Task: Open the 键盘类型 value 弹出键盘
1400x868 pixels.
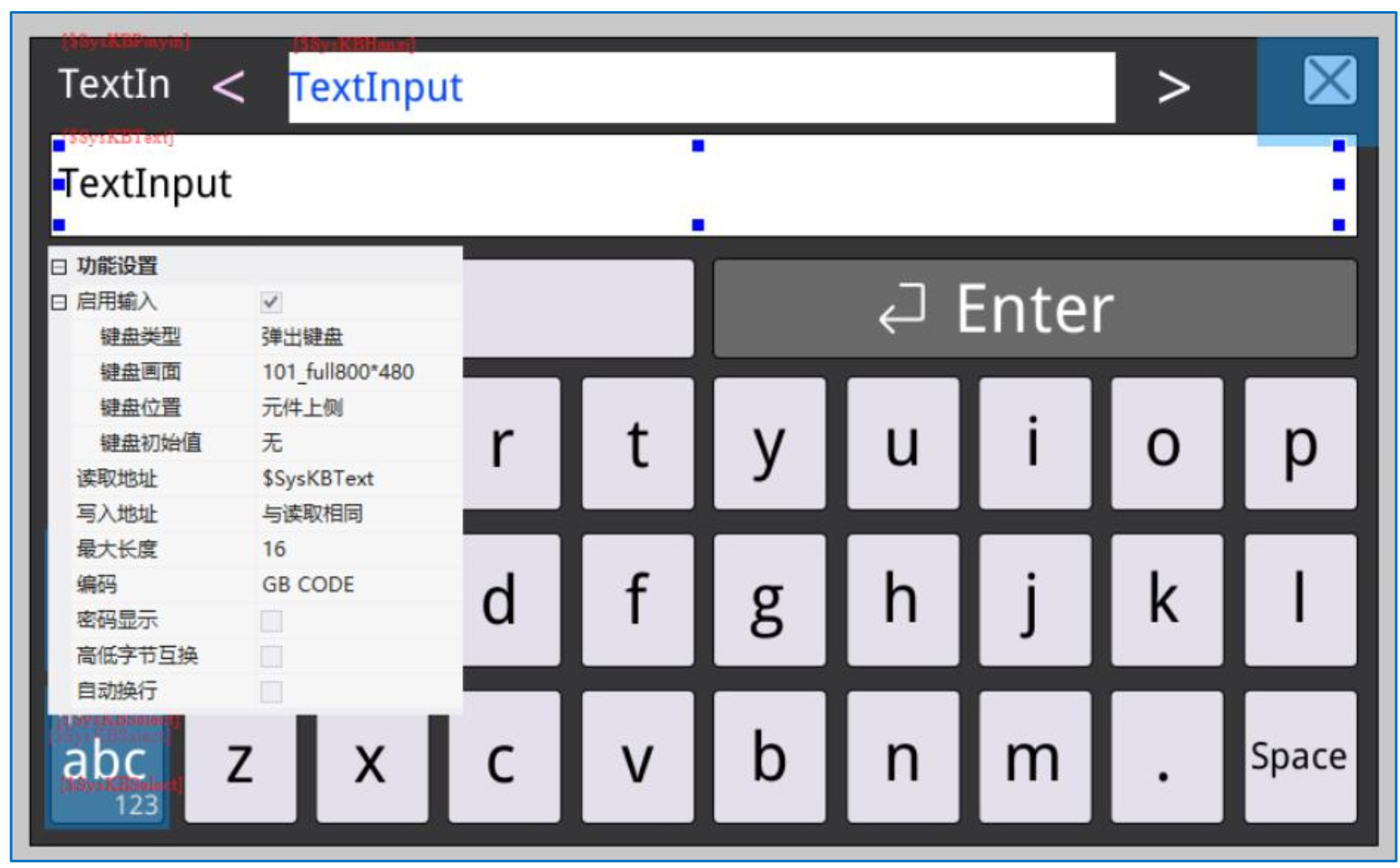Action: tap(355, 337)
